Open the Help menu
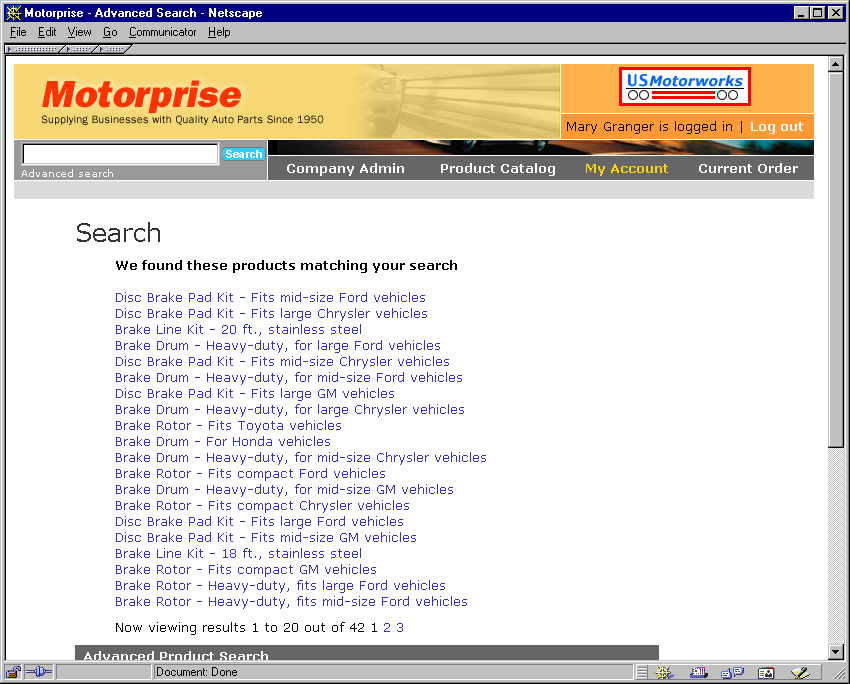Image resolution: width=850 pixels, height=684 pixels. click(x=219, y=32)
